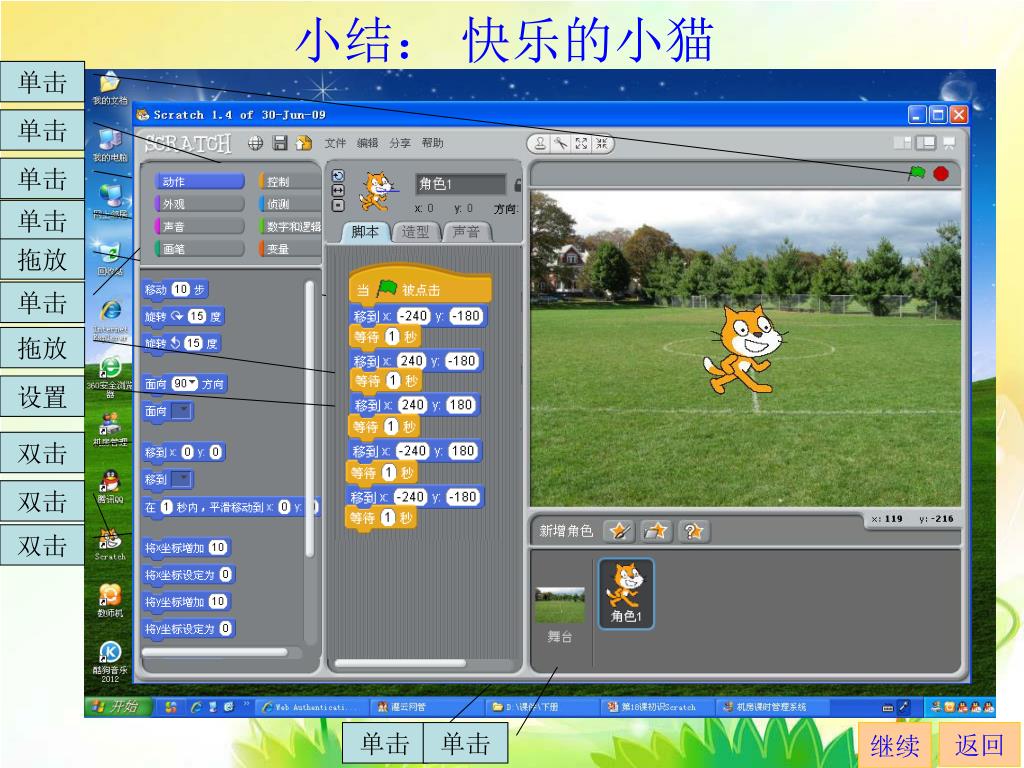This screenshot has height=768, width=1024.
Task: Switch to the 造型 tab
Action: click(x=415, y=232)
